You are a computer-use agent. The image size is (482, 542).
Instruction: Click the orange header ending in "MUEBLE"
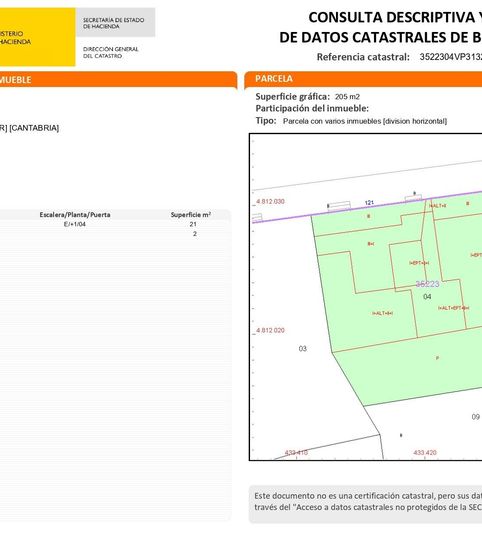point(119,80)
